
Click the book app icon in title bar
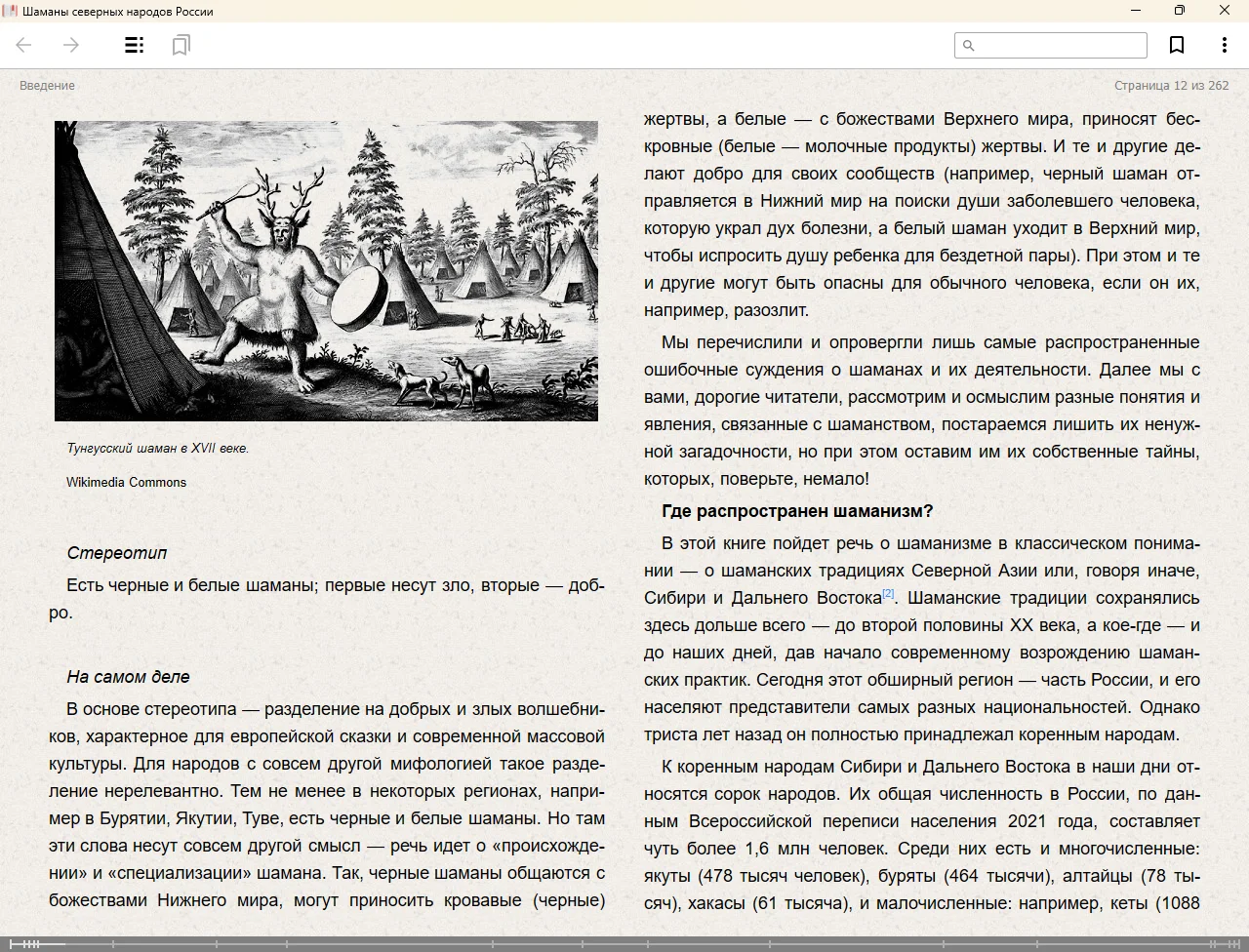coord(11,11)
